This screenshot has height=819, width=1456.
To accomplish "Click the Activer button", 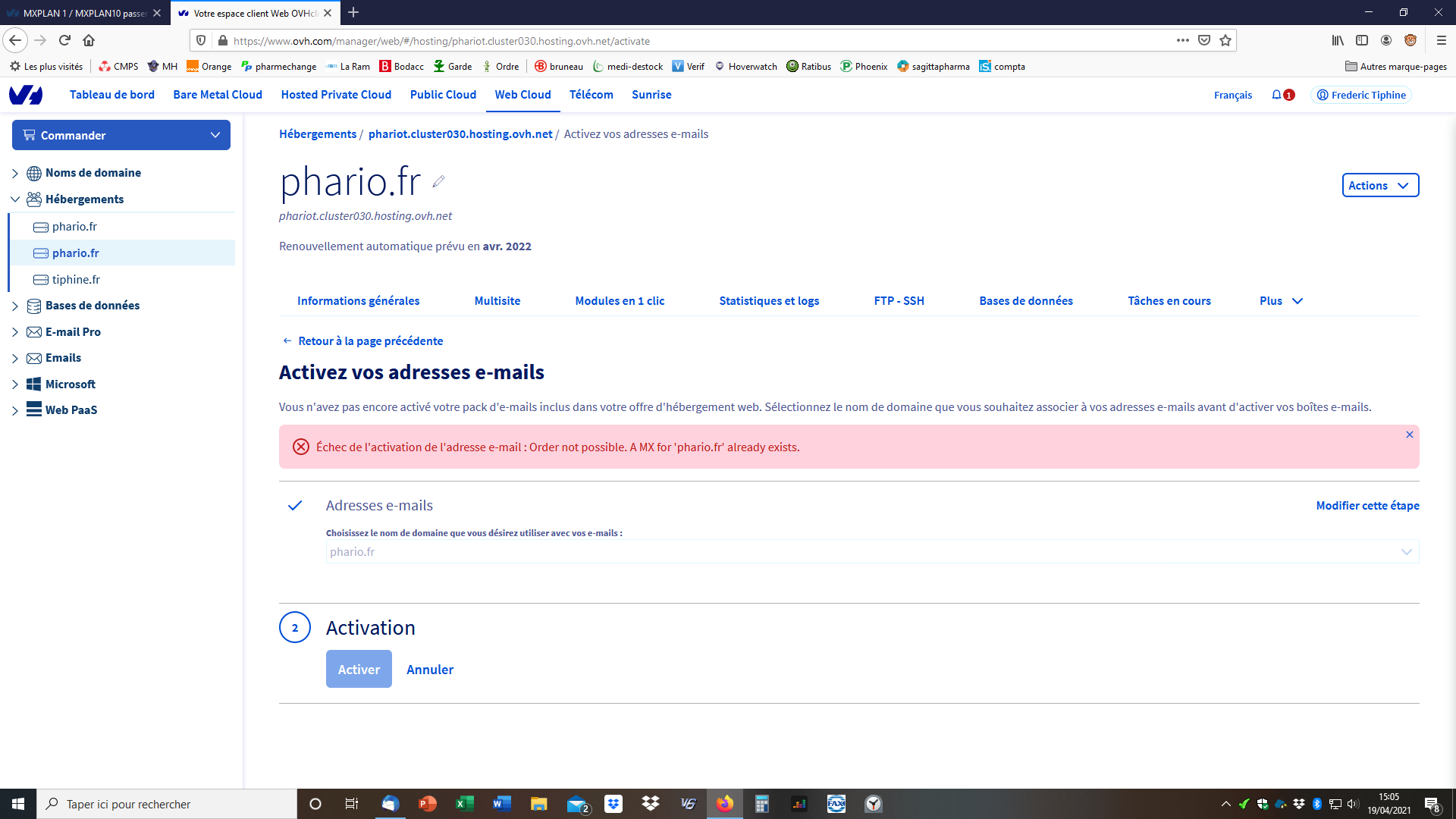I will point(359,670).
